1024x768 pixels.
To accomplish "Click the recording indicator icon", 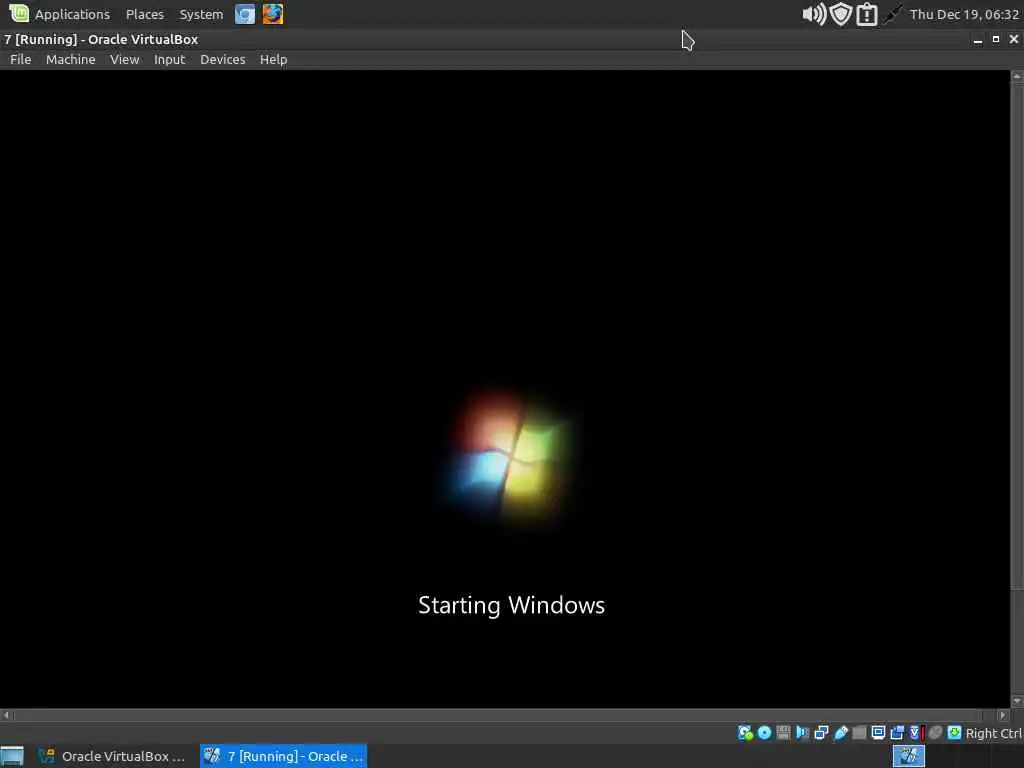I will click(897, 733).
